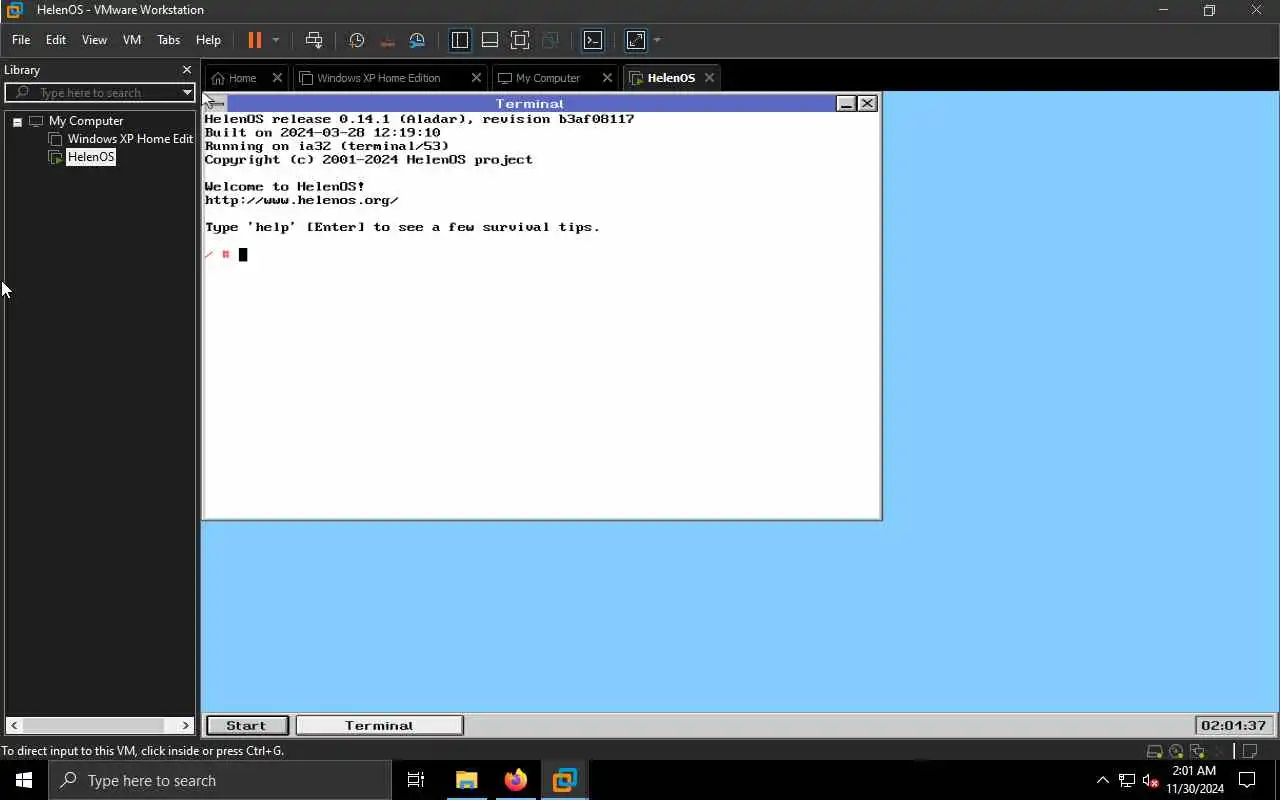Select My Computer in the library tree

coord(86,121)
